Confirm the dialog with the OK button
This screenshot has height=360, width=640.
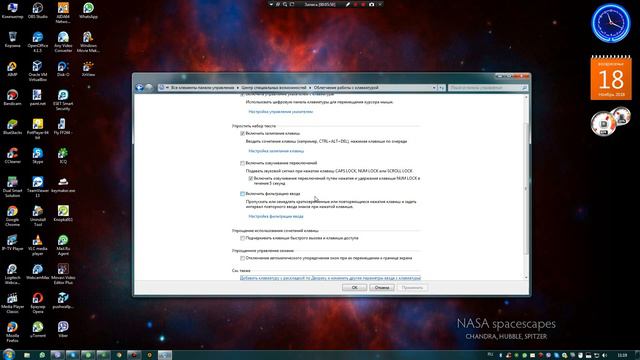(354, 287)
